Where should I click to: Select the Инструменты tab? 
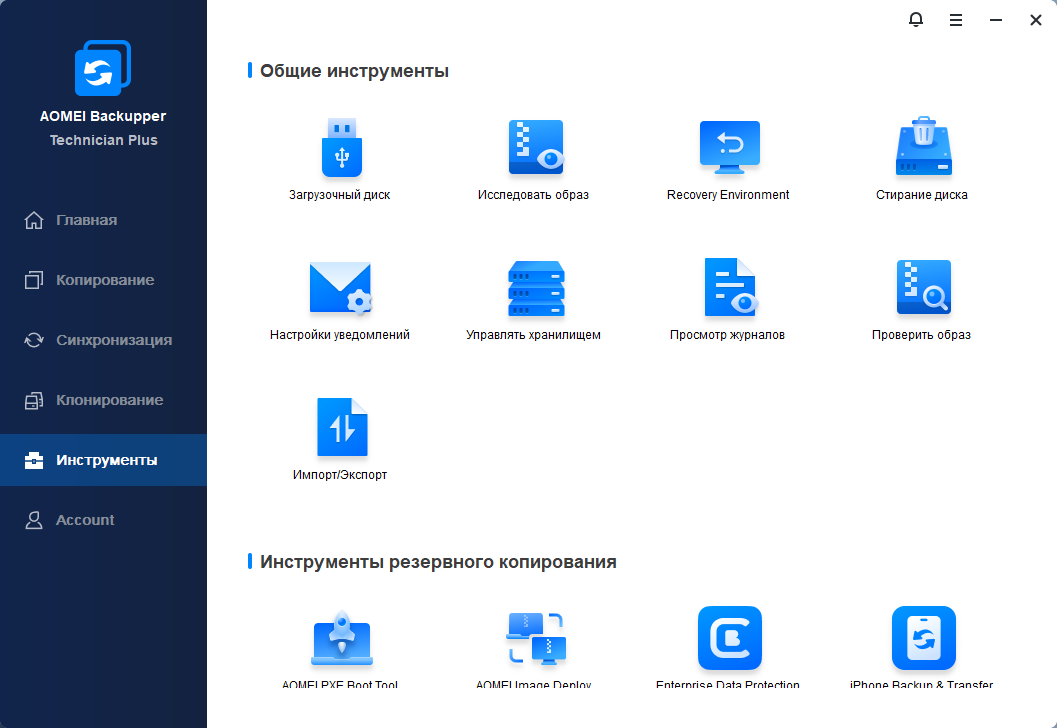(104, 460)
